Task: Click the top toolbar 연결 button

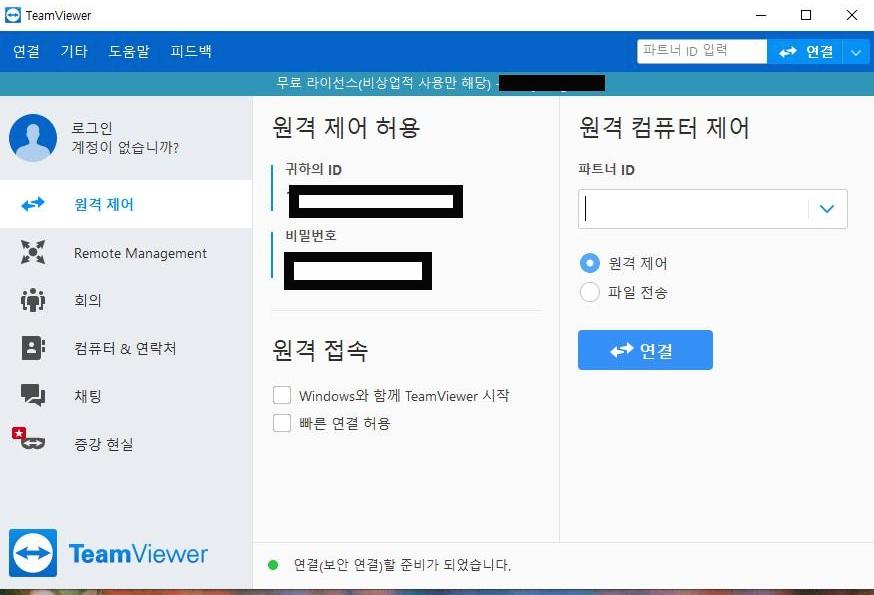Action: coord(805,52)
